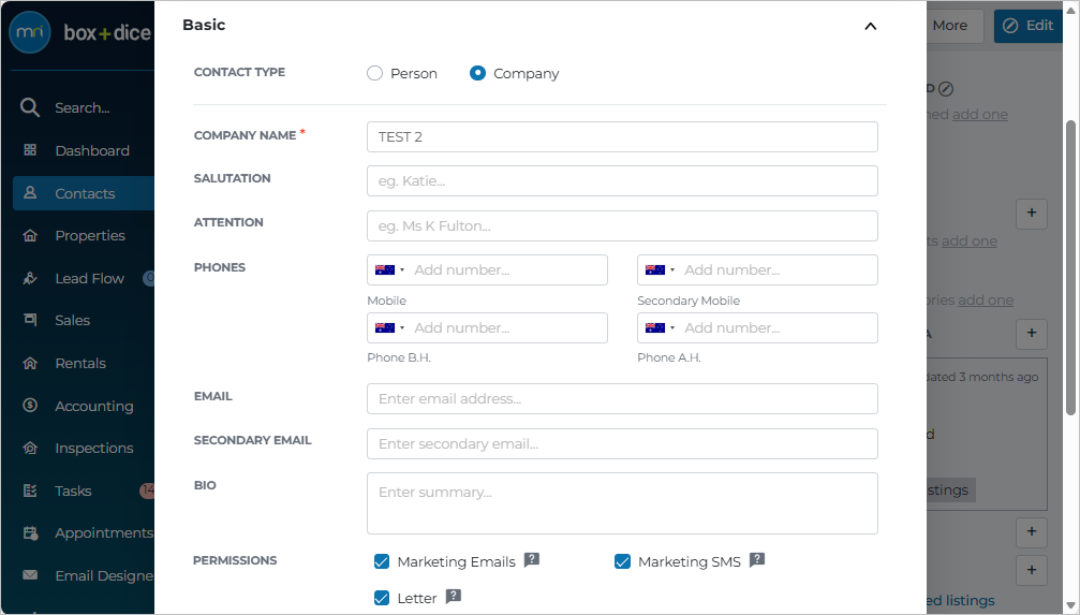Uncheck the Marketing SMS checkbox
Screen dimensions: 1080x615
click(622, 561)
